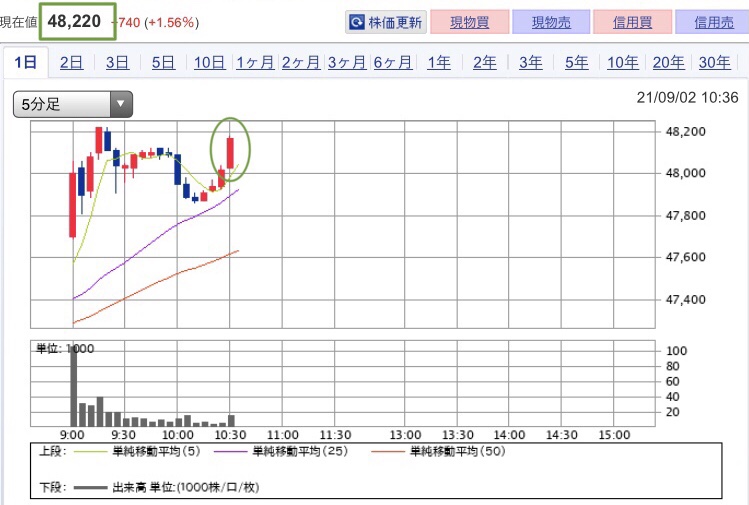The height and width of the screenshot is (505, 749).
Task: View the 5年 chart range
Action: (x=577, y=62)
